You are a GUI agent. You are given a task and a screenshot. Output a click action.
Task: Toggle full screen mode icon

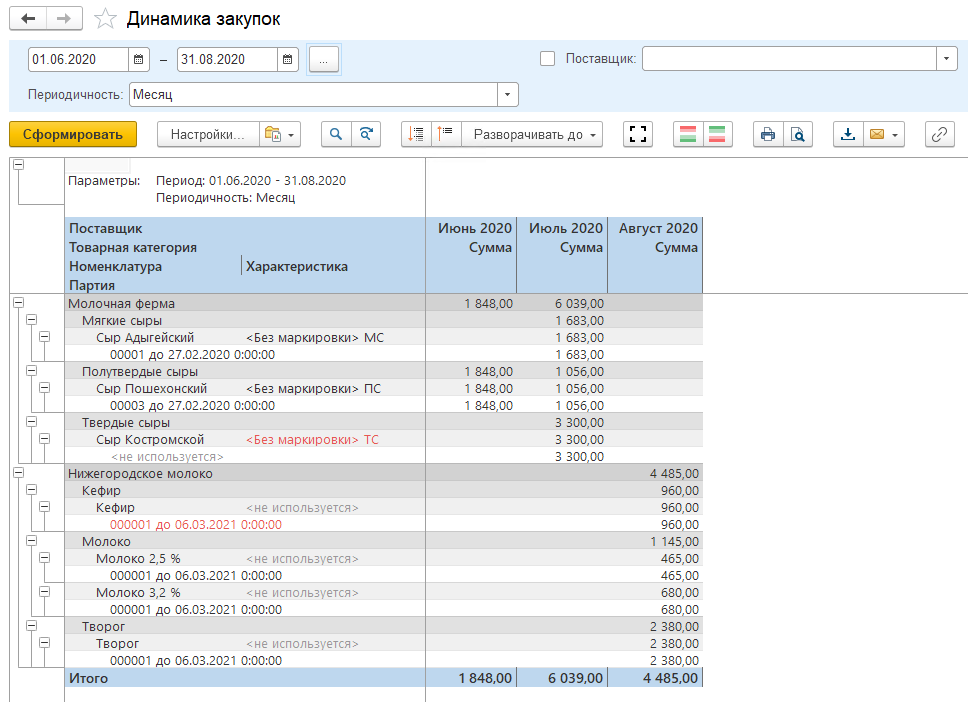(637, 134)
